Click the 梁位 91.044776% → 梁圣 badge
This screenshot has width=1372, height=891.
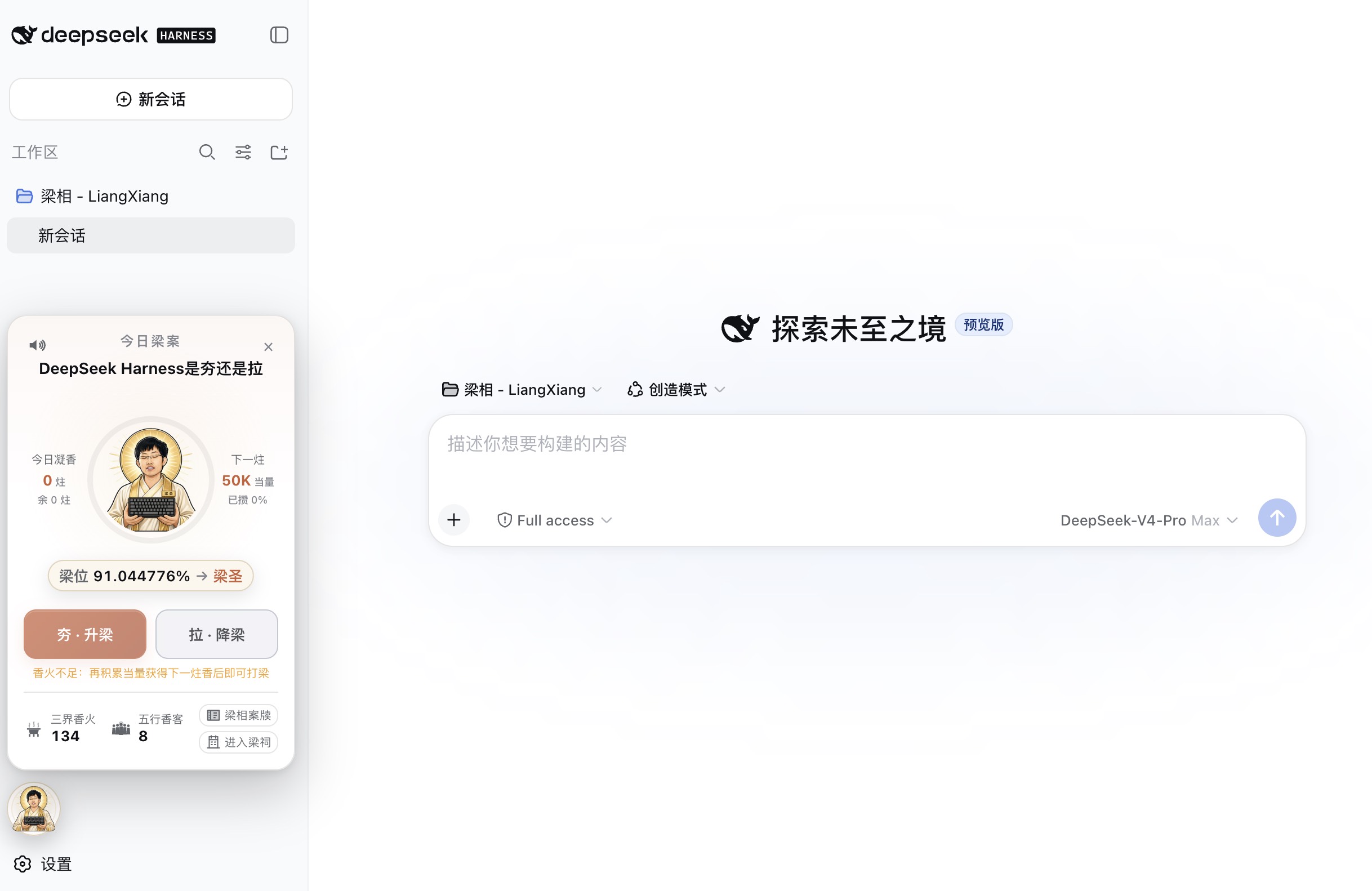pyautogui.click(x=150, y=576)
